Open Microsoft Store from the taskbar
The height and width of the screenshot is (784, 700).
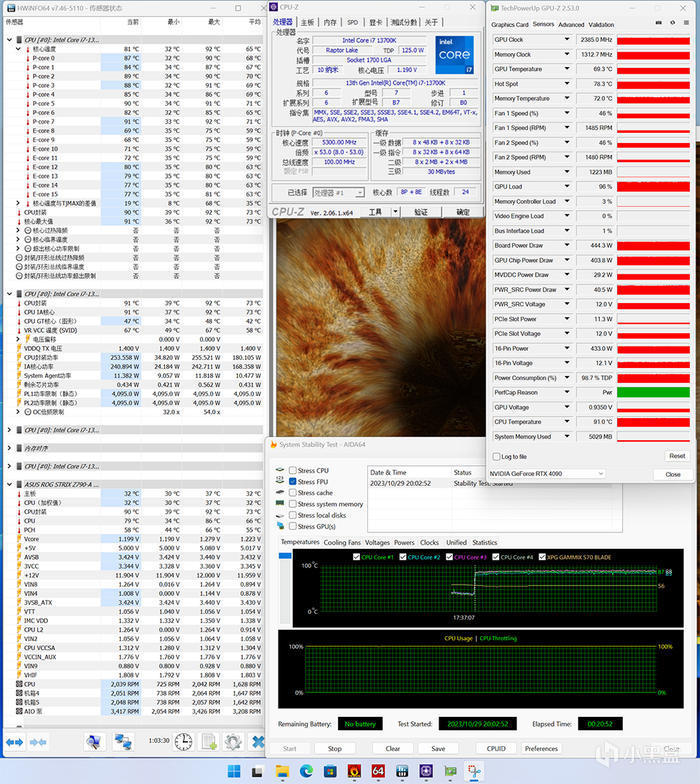(x=330, y=771)
